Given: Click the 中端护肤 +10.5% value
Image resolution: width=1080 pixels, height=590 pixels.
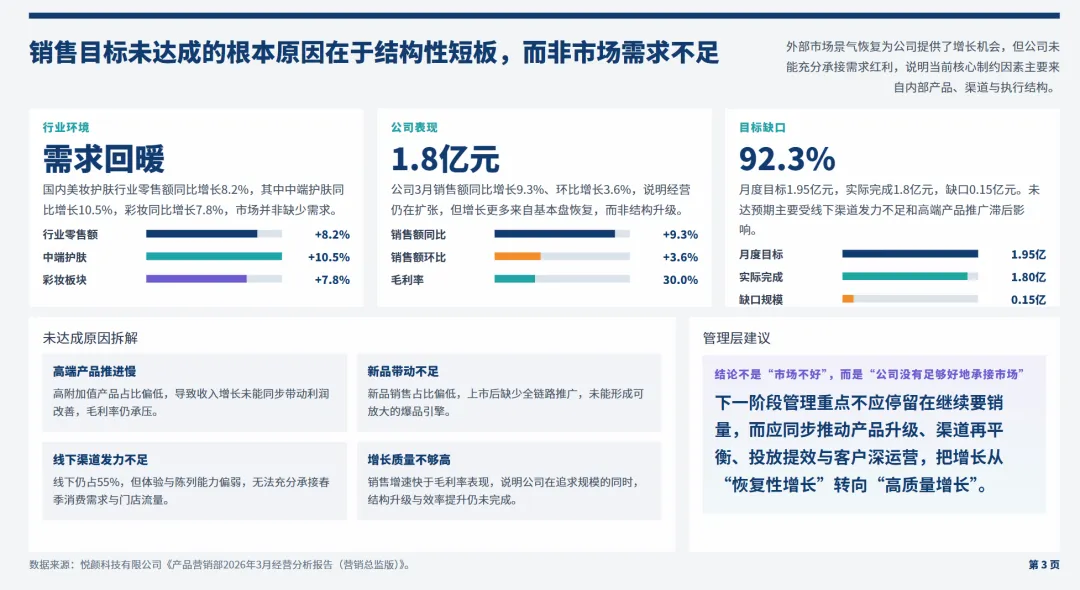Looking at the screenshot, I should (327, 255).
